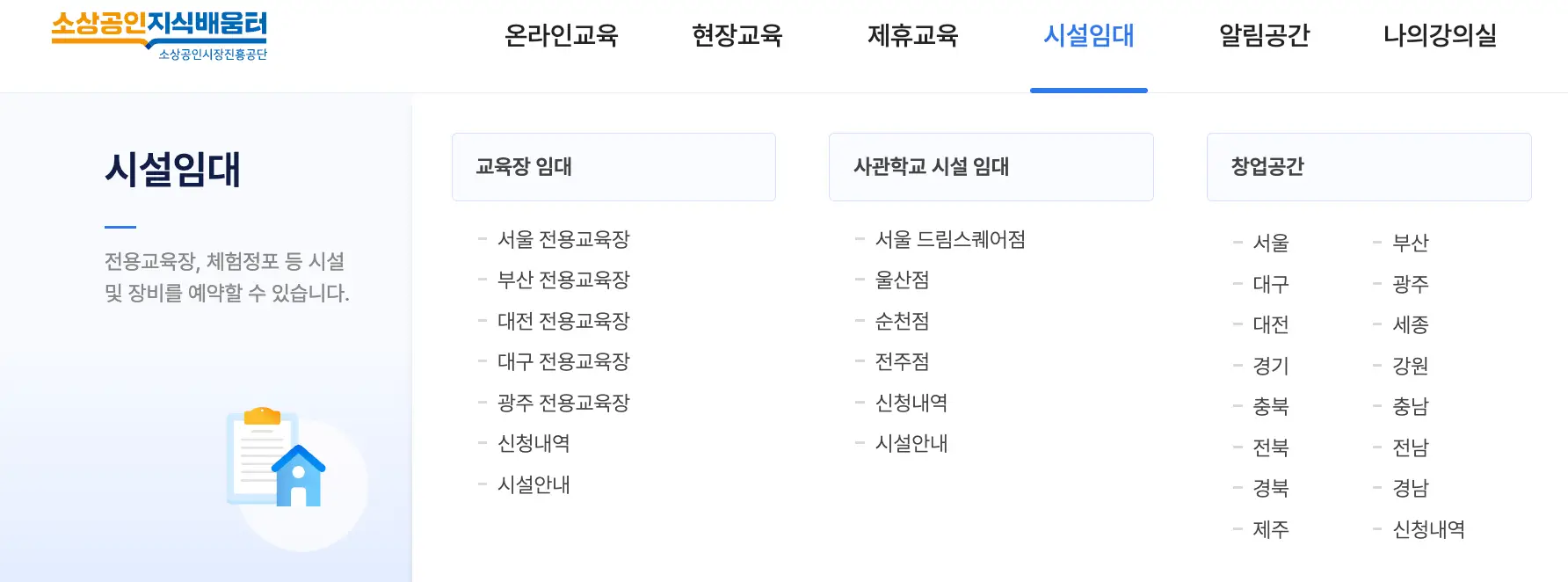Select the 시설임대 tab
This screenshot has height=582, width=1568.
point(1089,37)
